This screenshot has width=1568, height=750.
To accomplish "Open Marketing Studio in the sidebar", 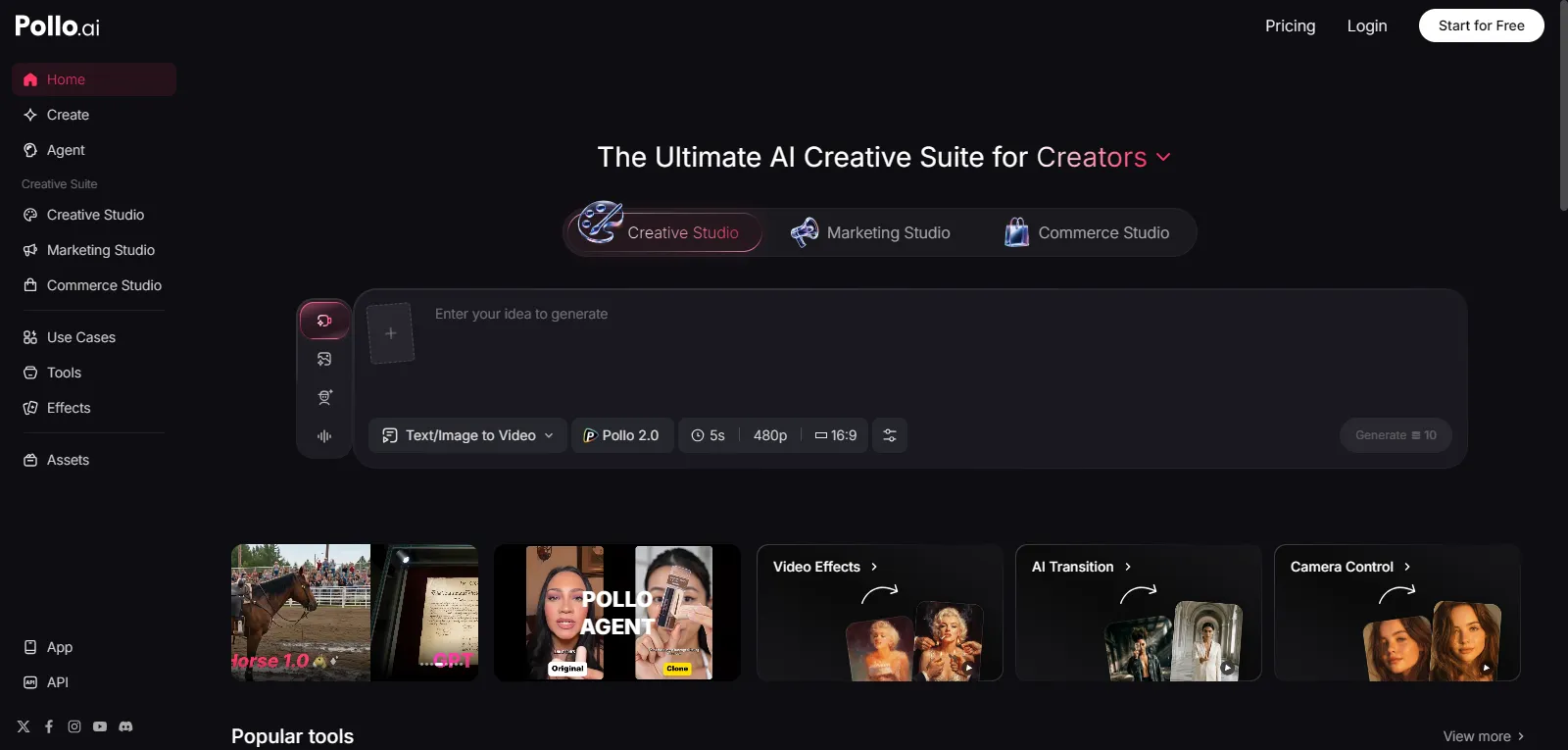I will (x=94, y=250).
